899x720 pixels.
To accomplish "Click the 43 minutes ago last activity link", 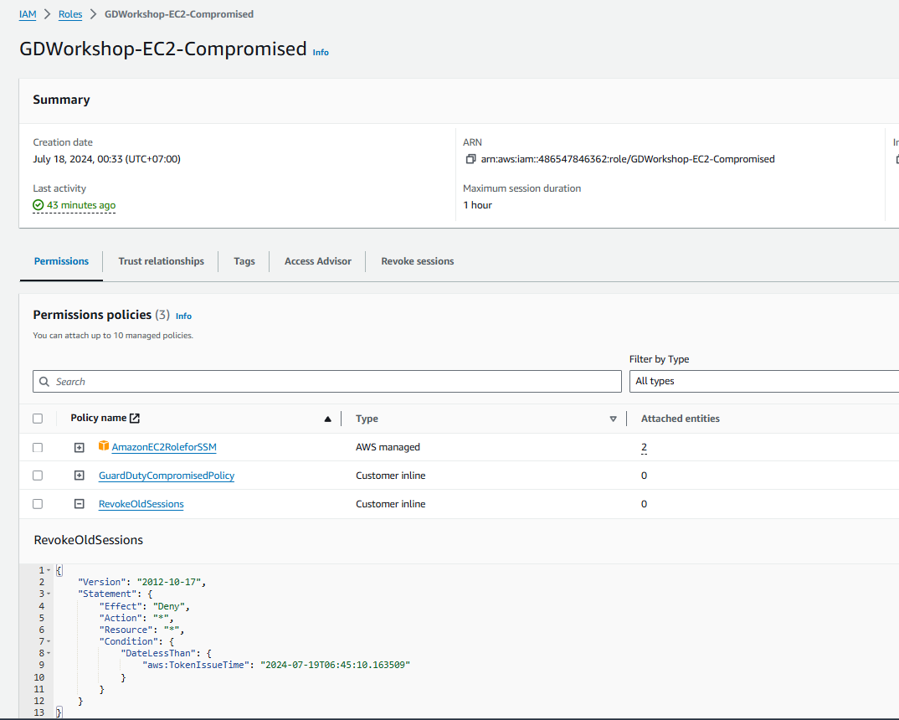I will tap(81, 205).
